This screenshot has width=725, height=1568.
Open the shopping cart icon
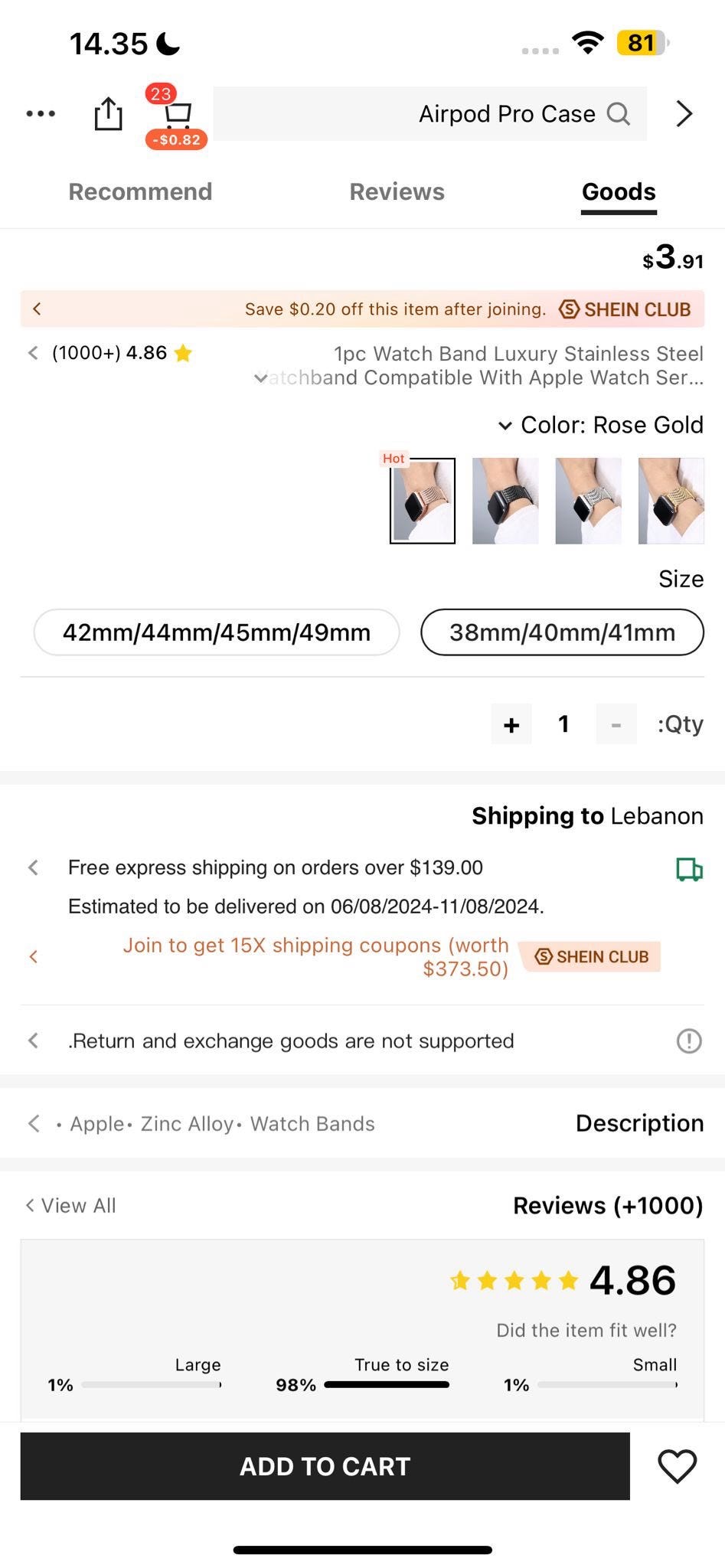coord(178,115)
